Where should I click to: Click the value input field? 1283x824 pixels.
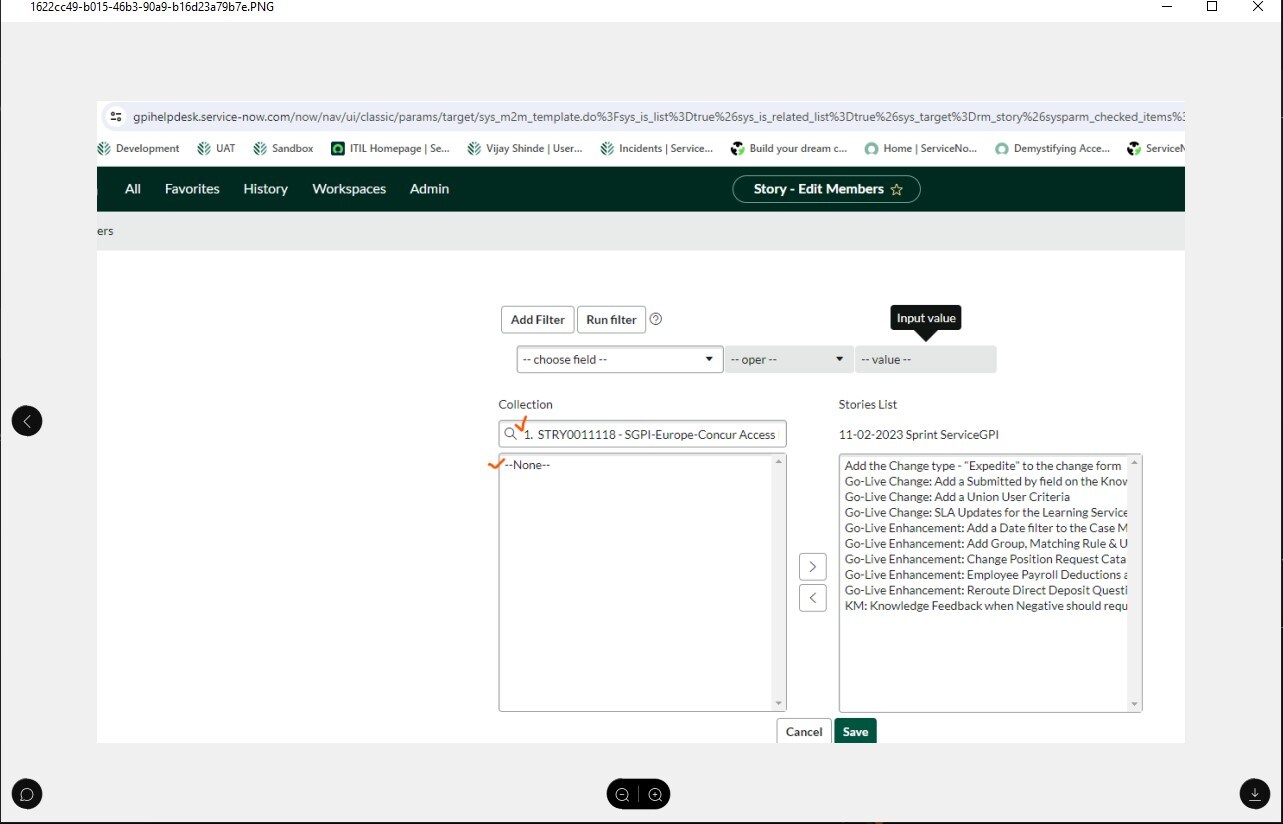click(925, 359)
